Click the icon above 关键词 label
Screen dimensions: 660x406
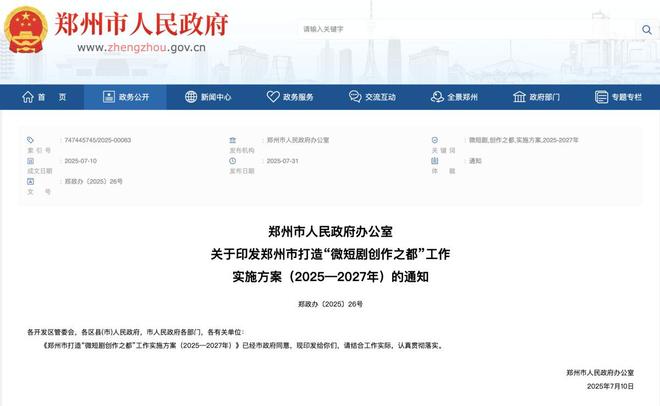point(434,140)
